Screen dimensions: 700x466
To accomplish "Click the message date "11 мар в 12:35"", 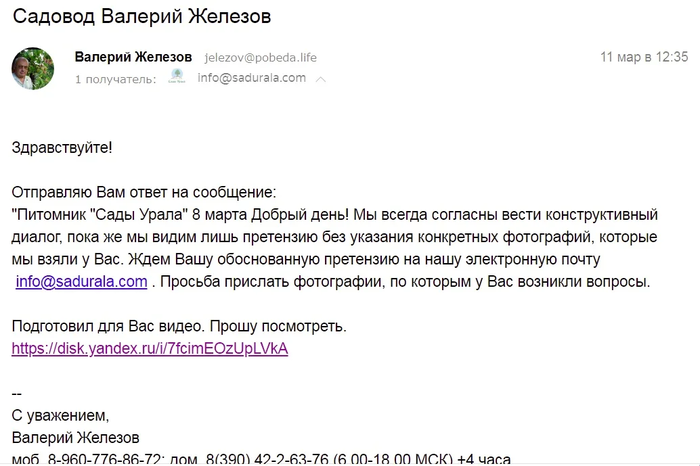I will pos(644,56).
